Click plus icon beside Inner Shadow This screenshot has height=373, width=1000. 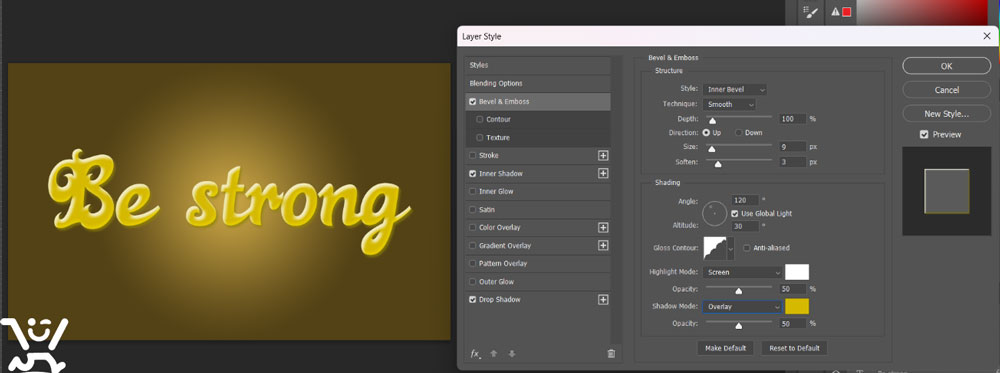click(603, 173)
